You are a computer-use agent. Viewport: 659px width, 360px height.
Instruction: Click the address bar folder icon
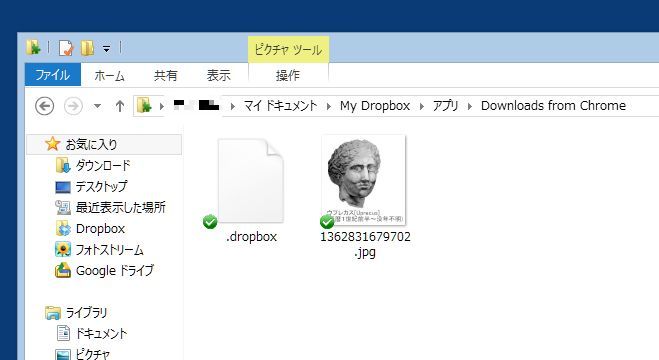coord(144,105)
